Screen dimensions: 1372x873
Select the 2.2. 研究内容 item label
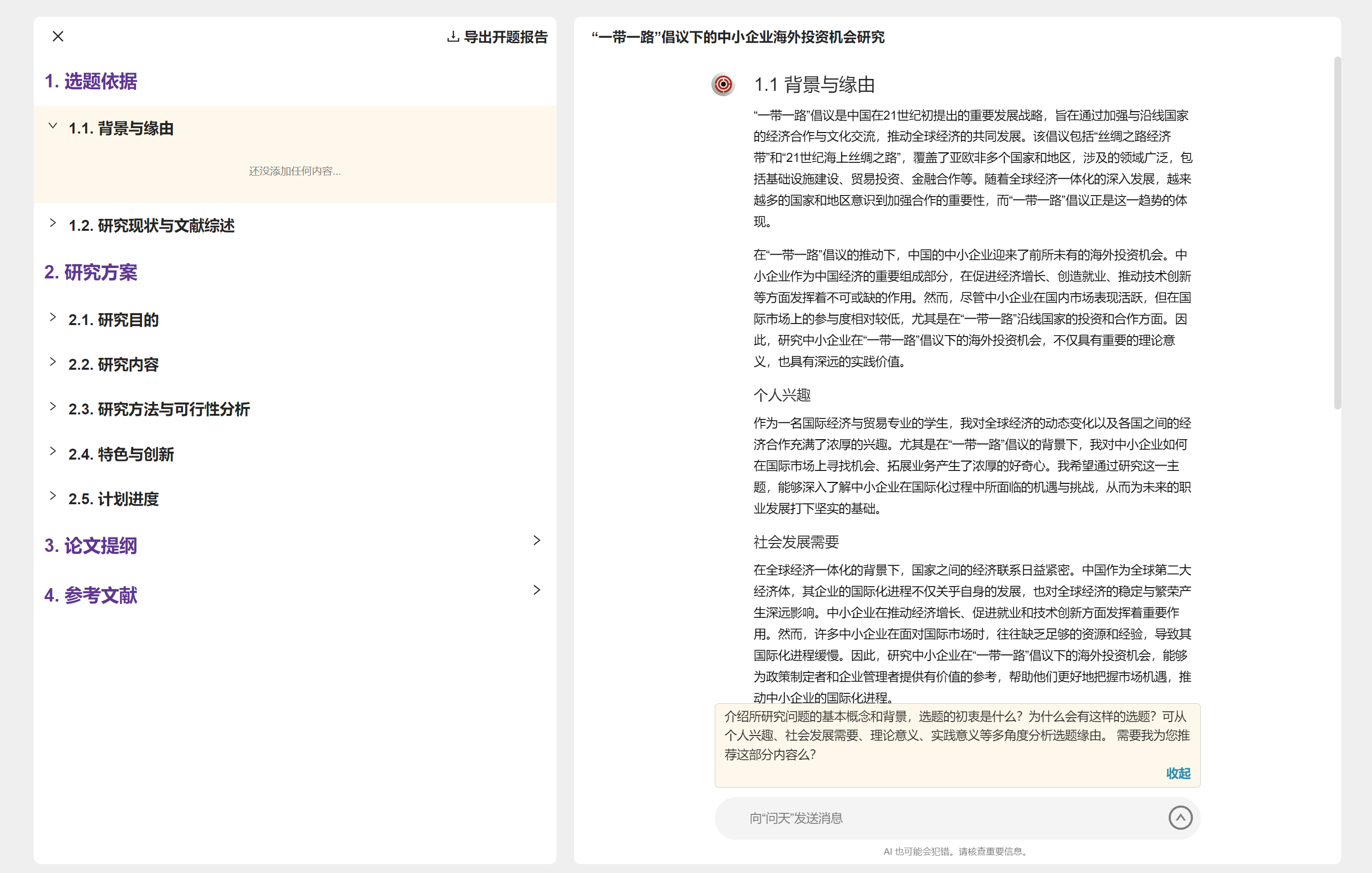tap(114, 365)
